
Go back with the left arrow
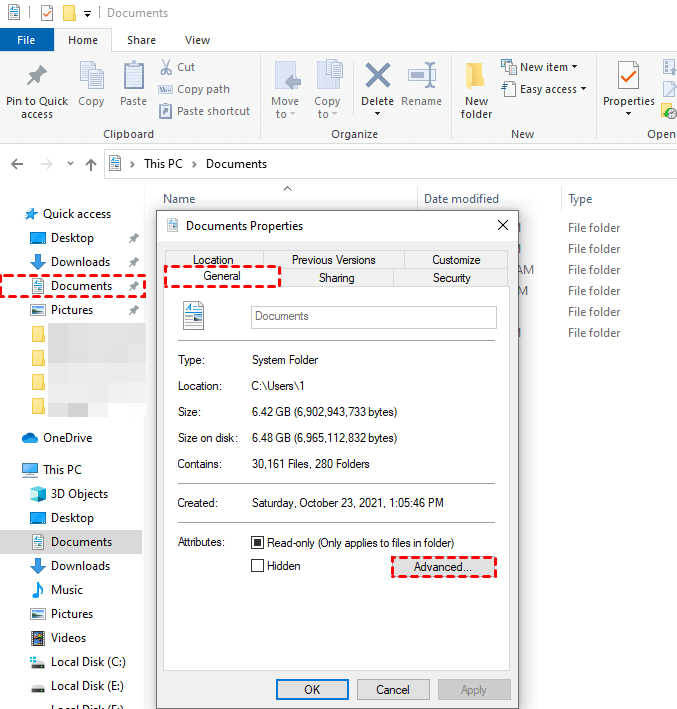tap(17, 164)
